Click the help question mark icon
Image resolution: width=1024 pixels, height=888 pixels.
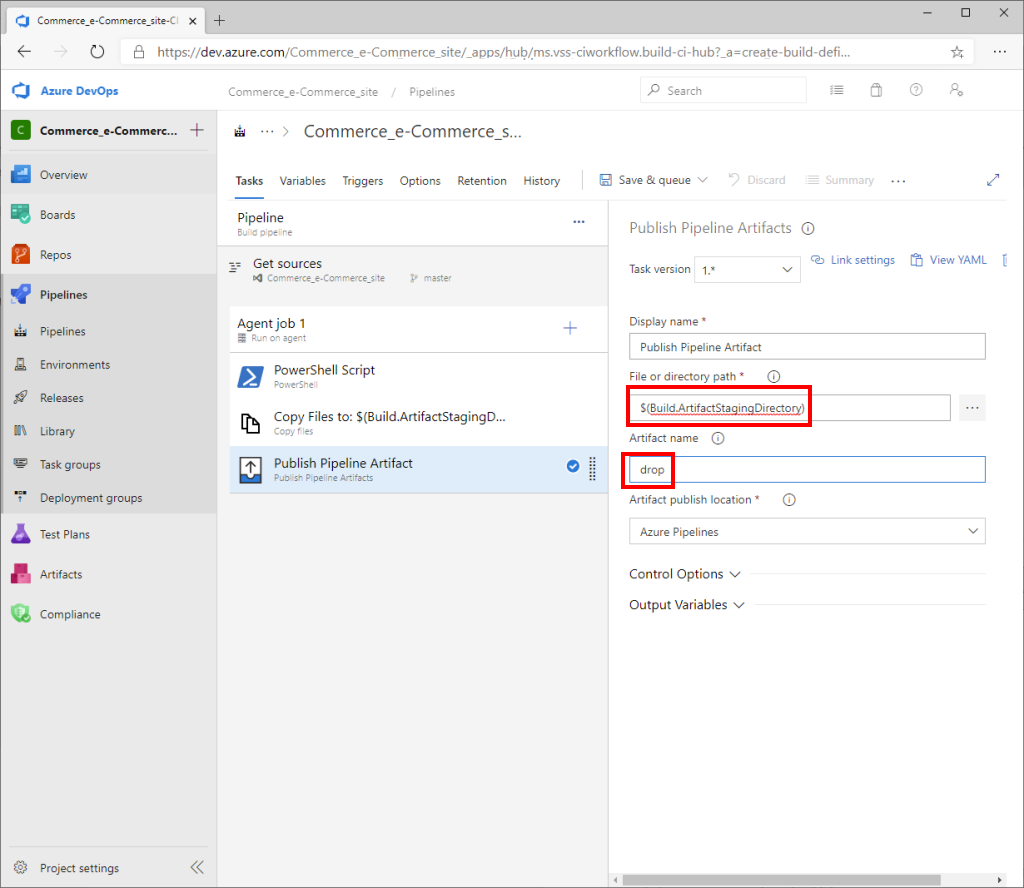pyautogui.click(x=916, y=90)
